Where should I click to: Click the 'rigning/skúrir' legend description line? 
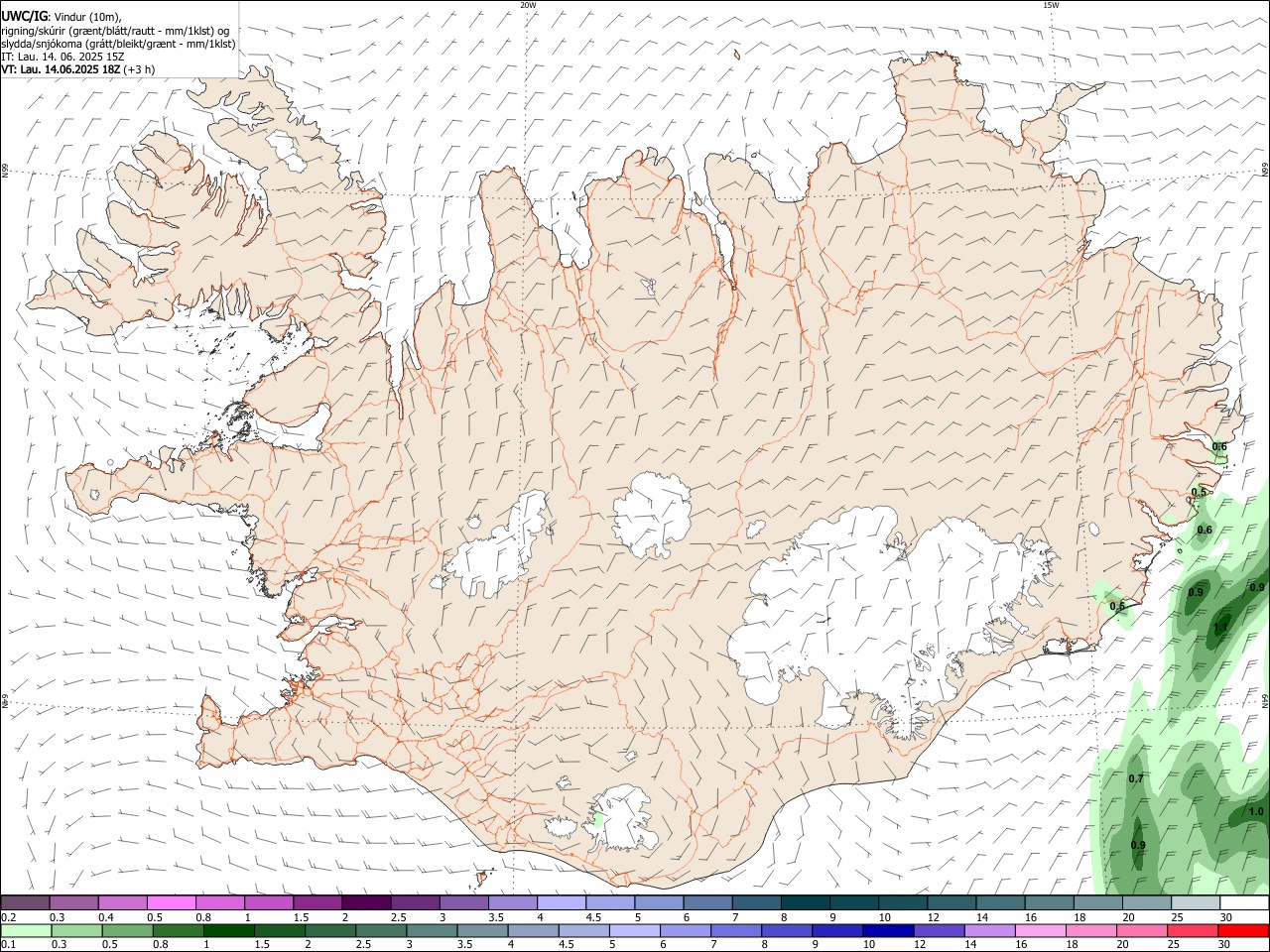click(x=115, y=31)
